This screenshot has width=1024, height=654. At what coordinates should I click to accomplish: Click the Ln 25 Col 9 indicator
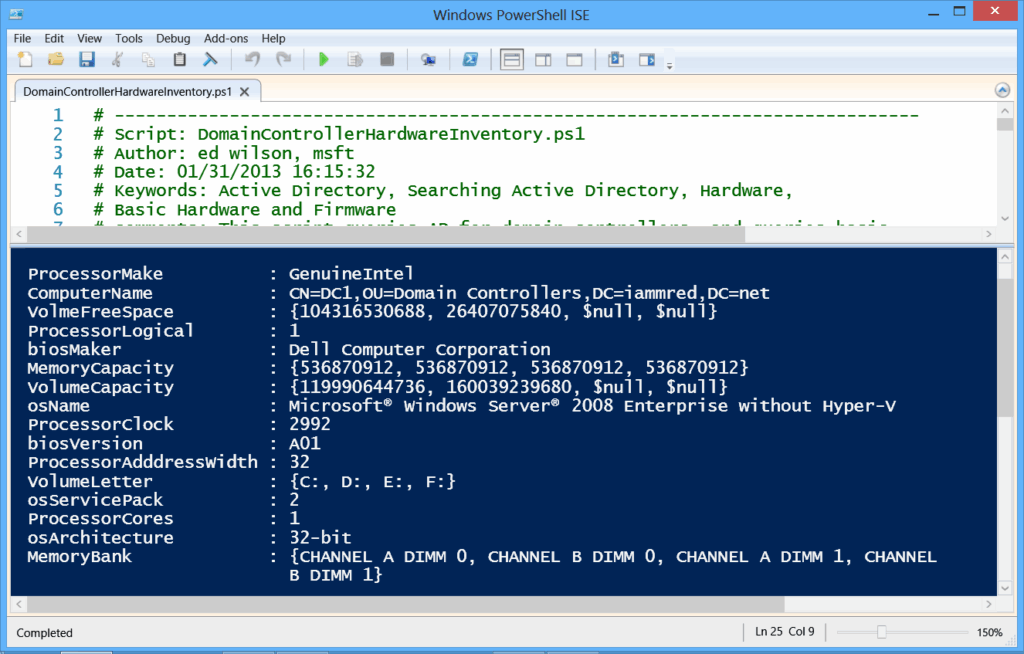click(784, 632)
